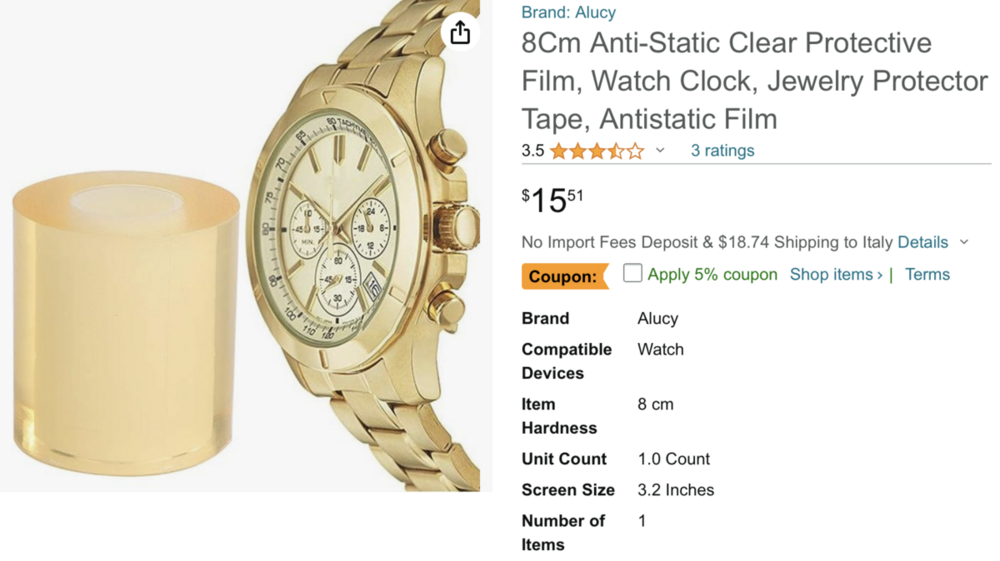
Task: Open the coupon Terms link
Action: click(x=927, y=274)
